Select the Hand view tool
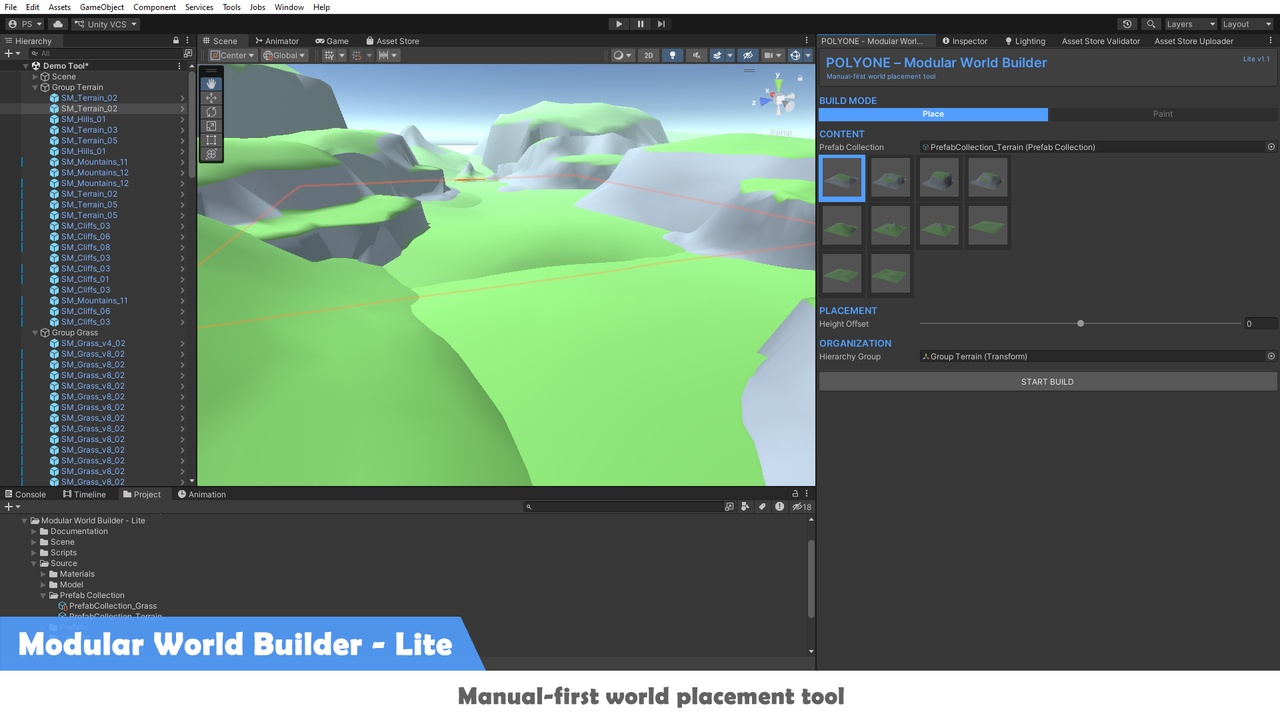Viewport: 1280px width, 720px height. click(x=211, y=84)
